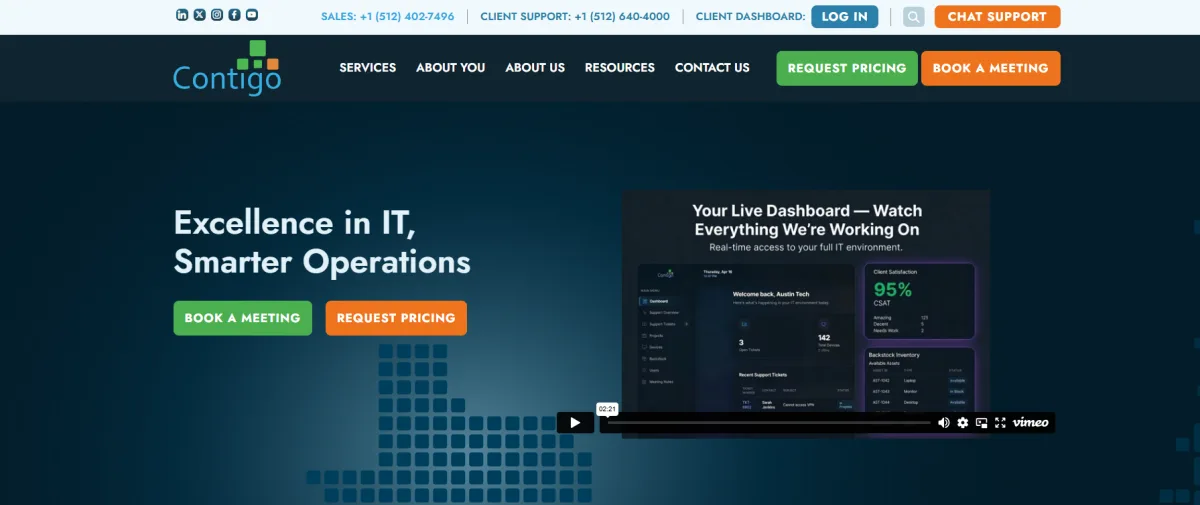The width and height of the screenshot is (1200, 505).
Task: Open the Services menu
Action: [368, 68]
